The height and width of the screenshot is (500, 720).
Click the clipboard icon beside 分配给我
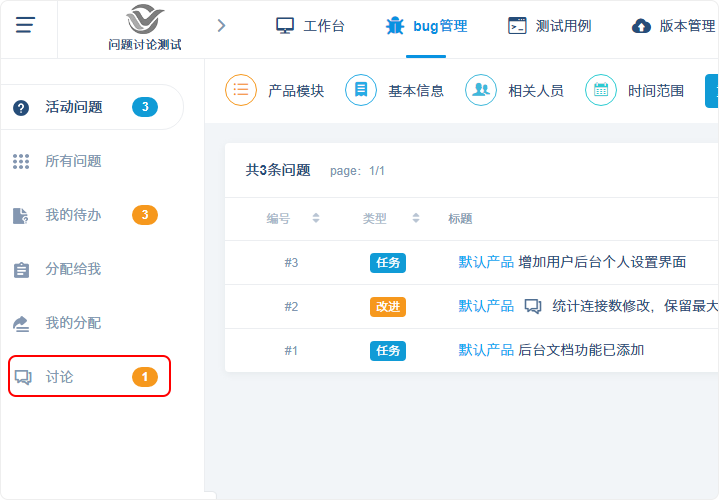coord(21,270)
